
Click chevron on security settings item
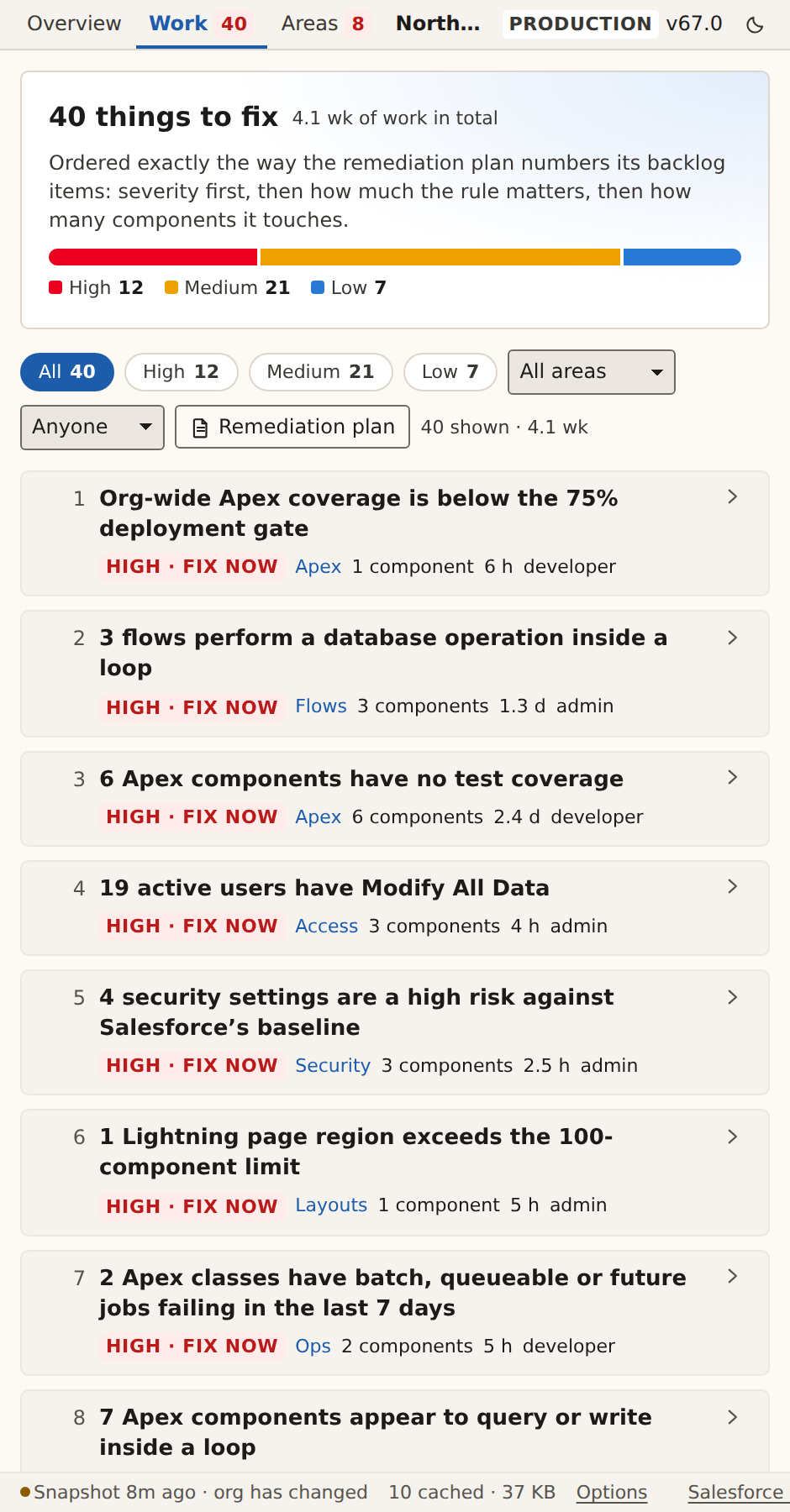(x=732, y=997)
